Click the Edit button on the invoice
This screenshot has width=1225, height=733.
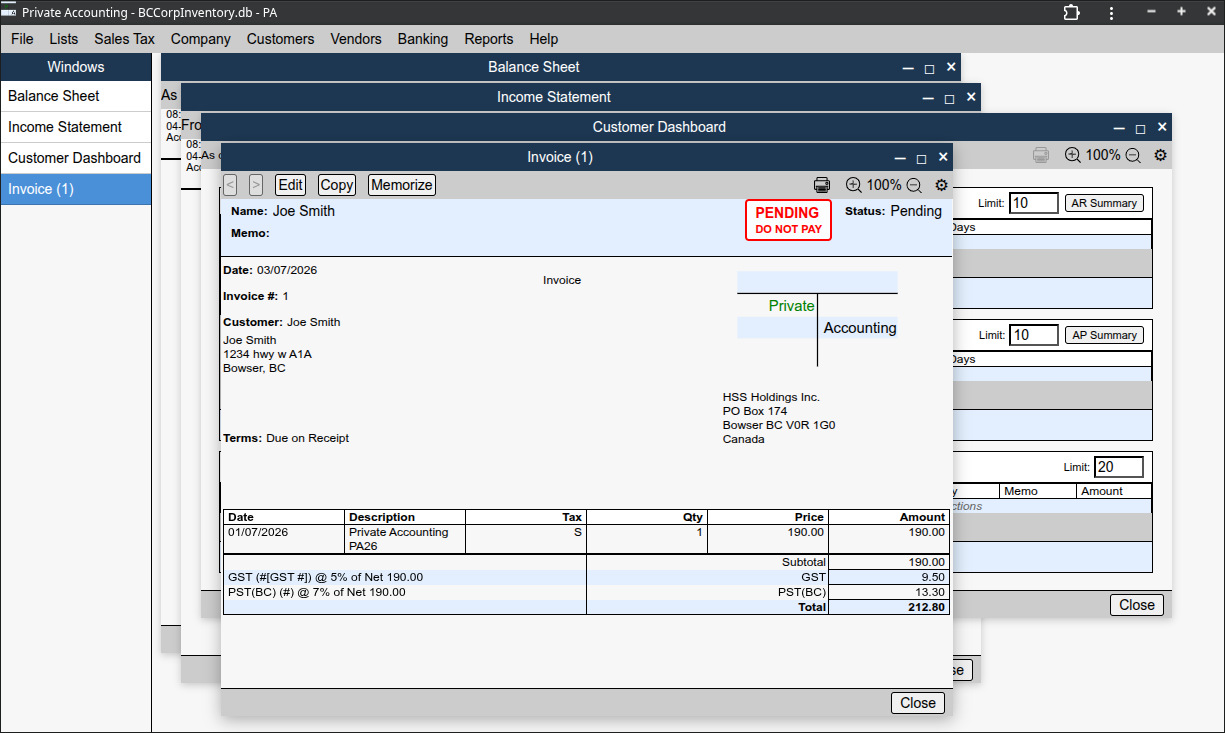(291, 185)
